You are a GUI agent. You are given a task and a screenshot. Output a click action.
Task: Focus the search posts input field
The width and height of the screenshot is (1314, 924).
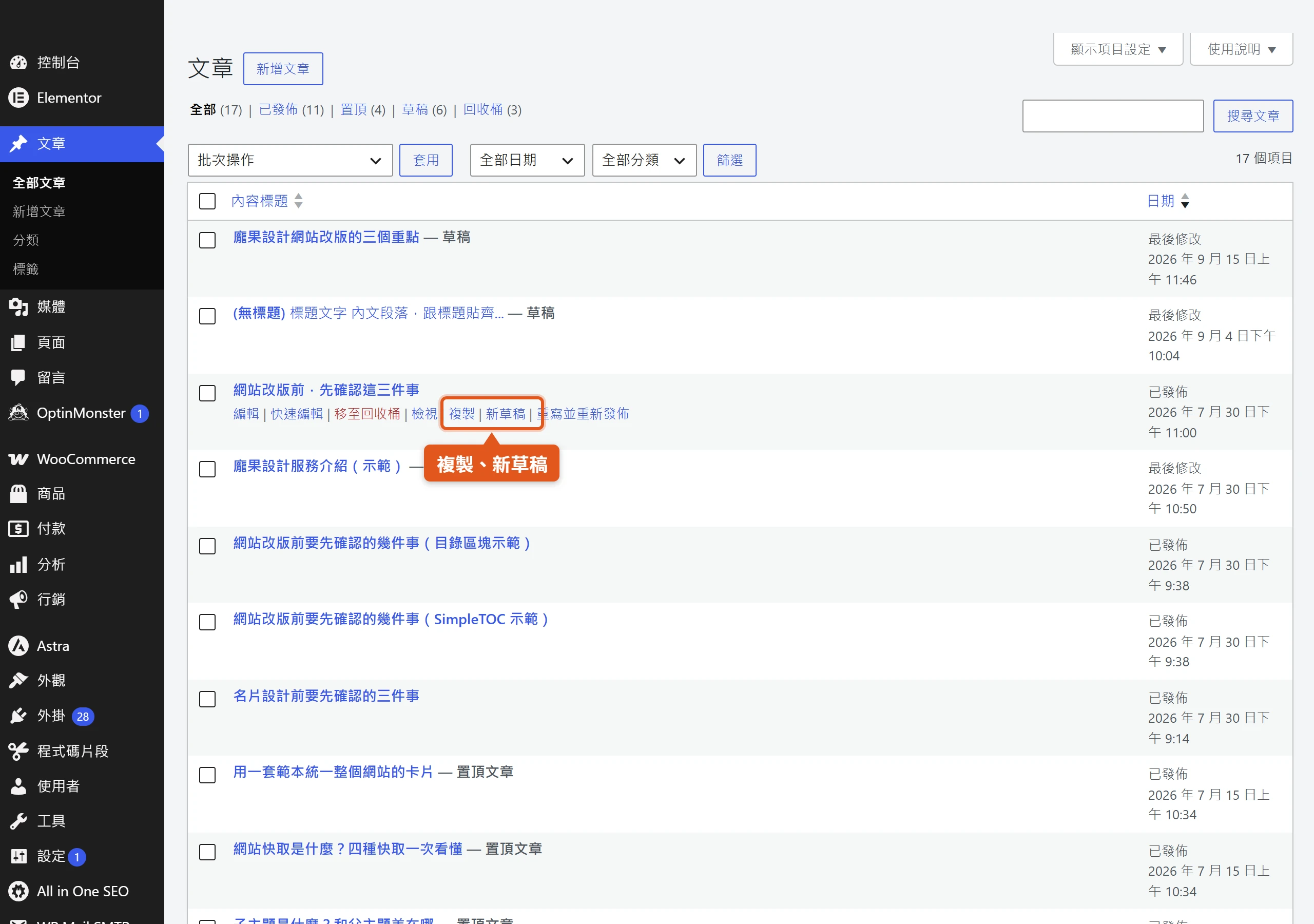(1113, 115)
